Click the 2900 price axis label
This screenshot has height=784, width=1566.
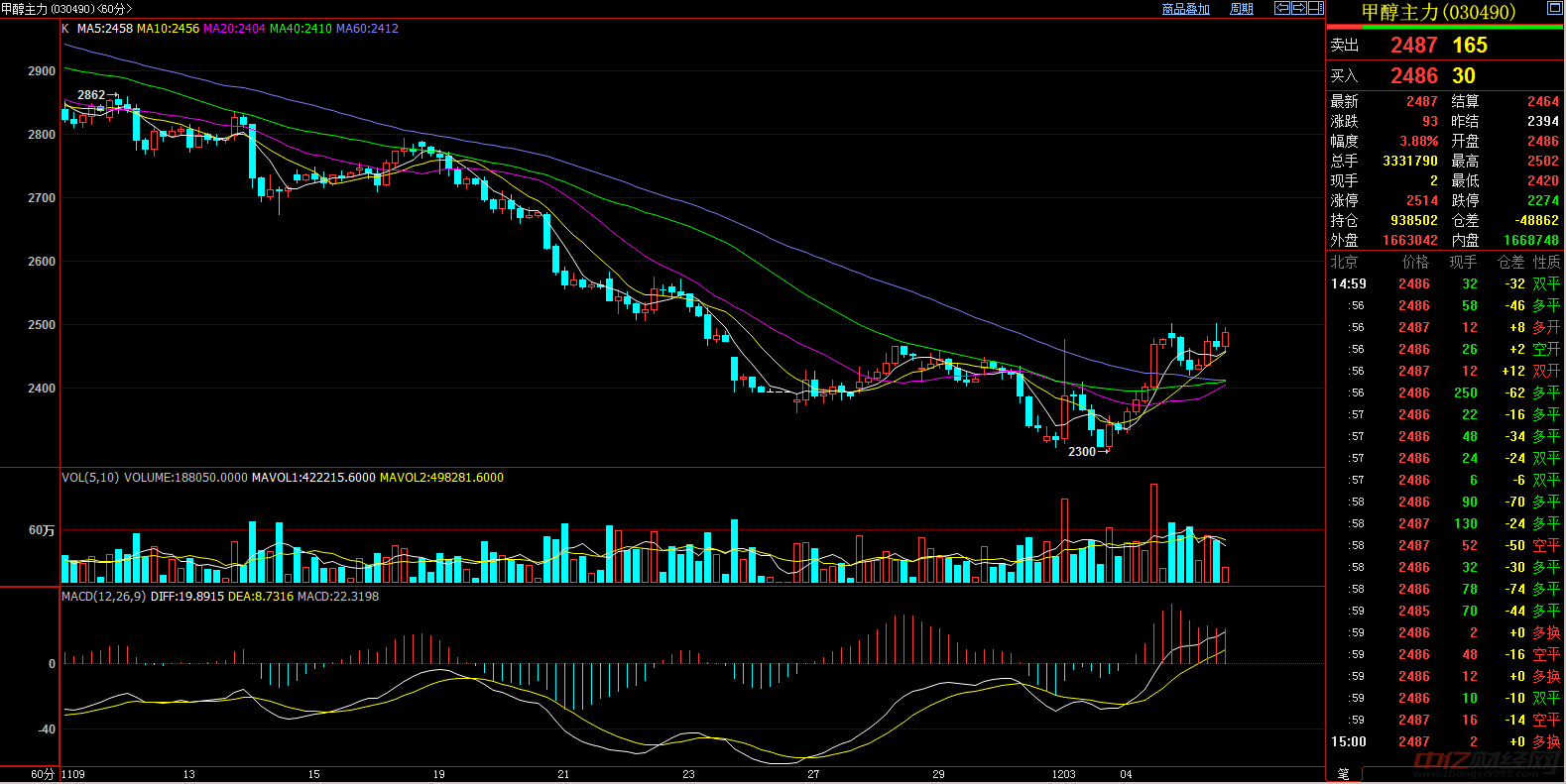click(42, 71)
